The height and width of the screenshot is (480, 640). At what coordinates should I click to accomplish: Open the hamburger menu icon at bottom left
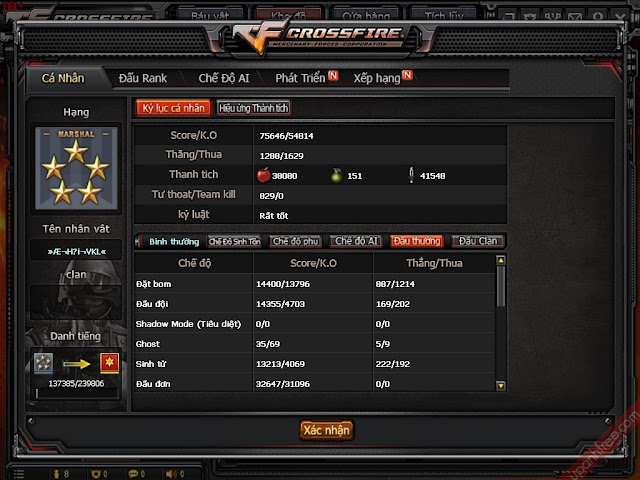coord(19,474)
